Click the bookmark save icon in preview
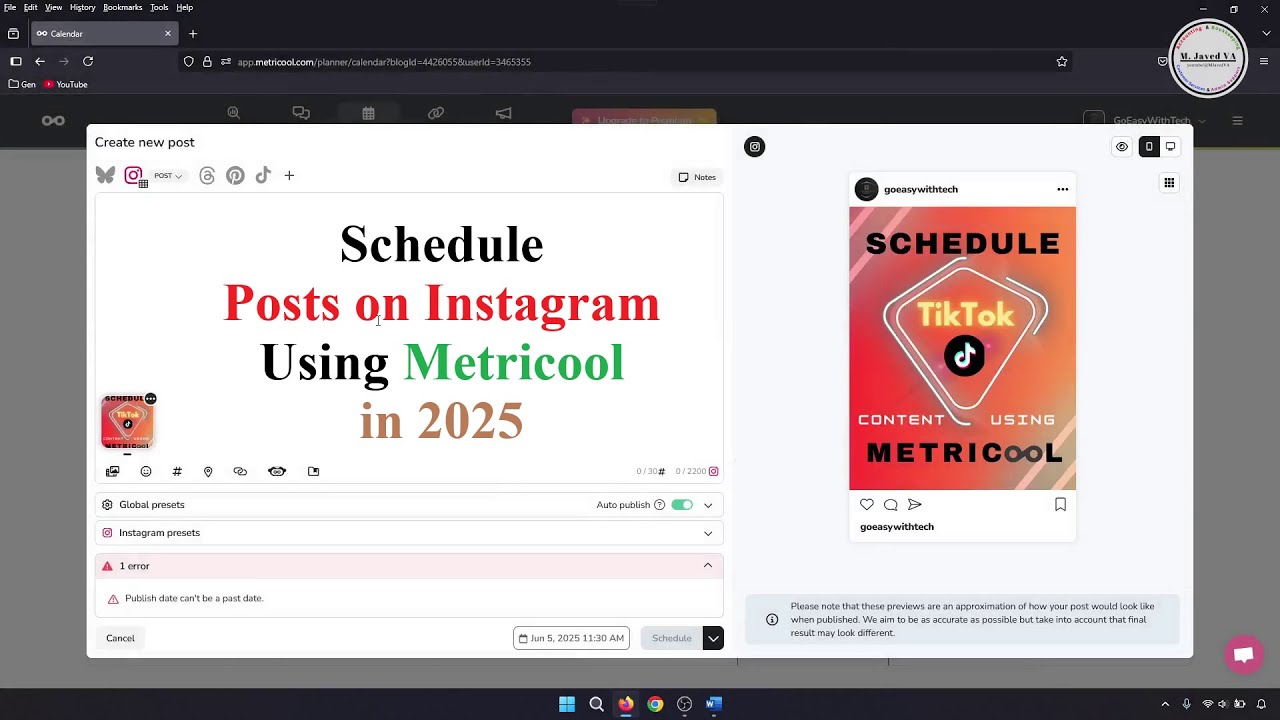The image size is (1280, 720). 1060,505
